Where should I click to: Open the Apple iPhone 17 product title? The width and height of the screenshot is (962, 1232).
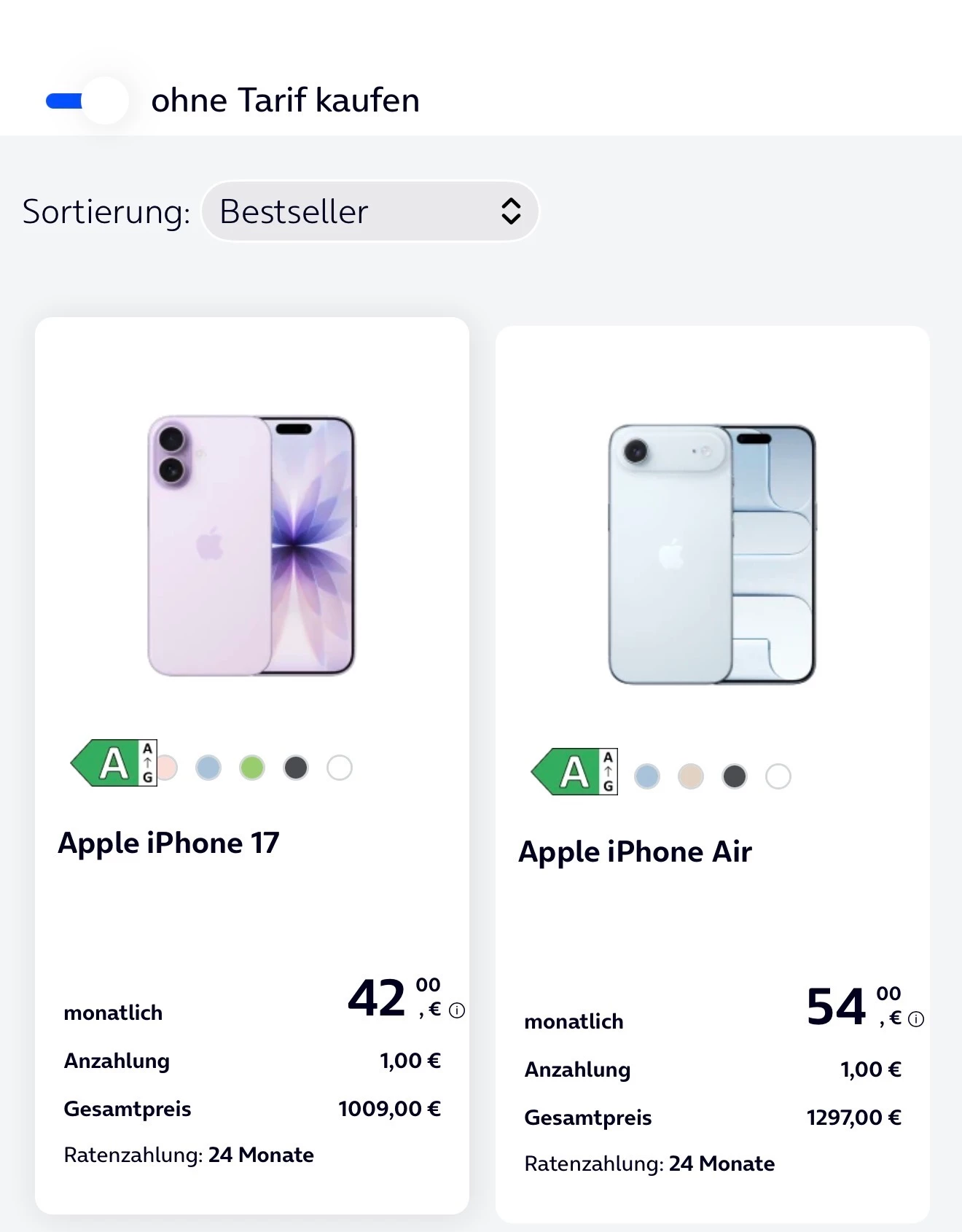coord(168,843)
